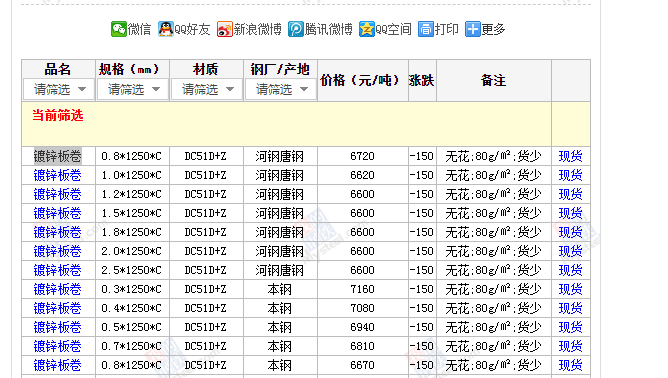Click the price cell 7160
The image size is (668, 378).
[363, 289]
